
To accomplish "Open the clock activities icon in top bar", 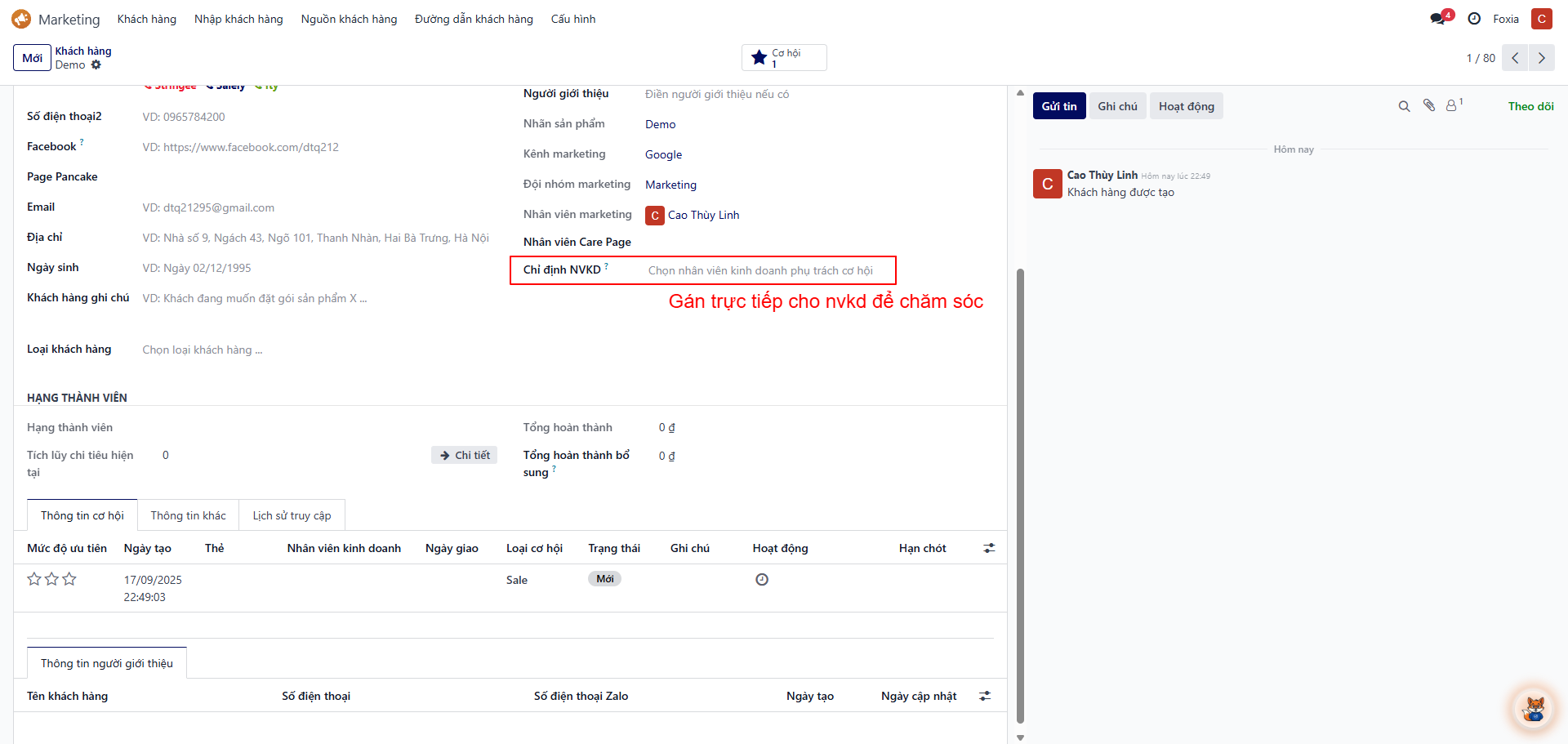I will click(x=1474, y=19).
